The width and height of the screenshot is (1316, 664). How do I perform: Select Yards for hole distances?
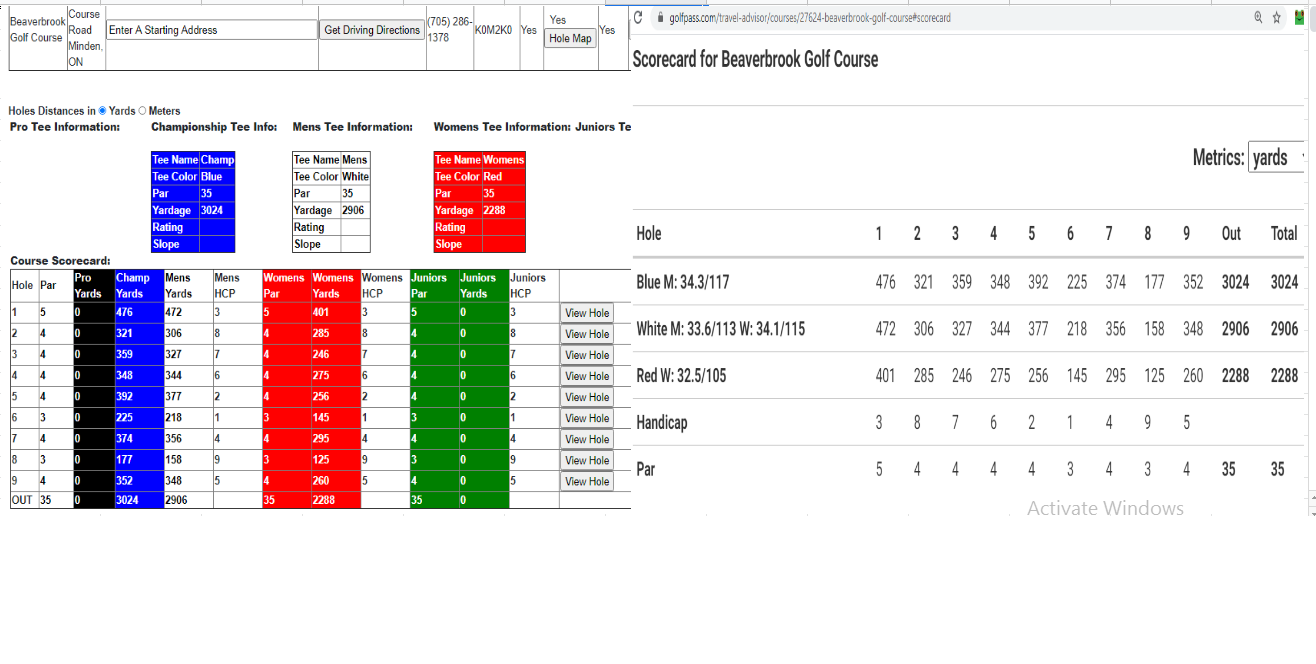tap(102, 111)
